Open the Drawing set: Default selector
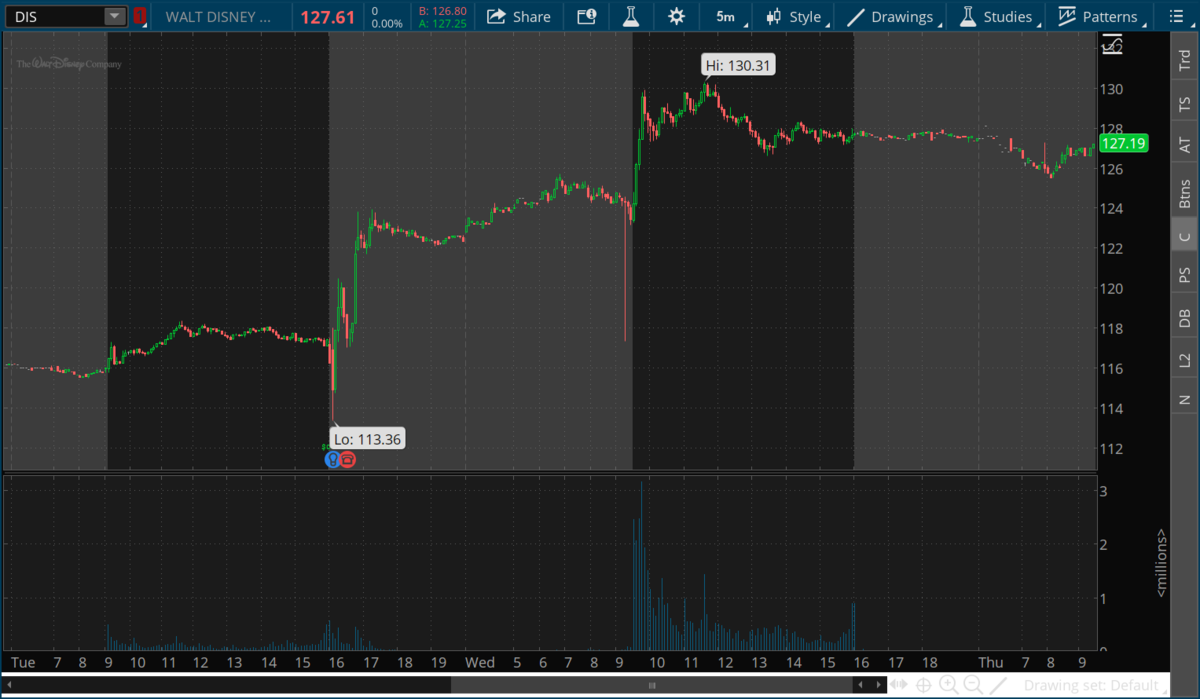Viewport: 1200px width, 699px height. [1093, 685]
